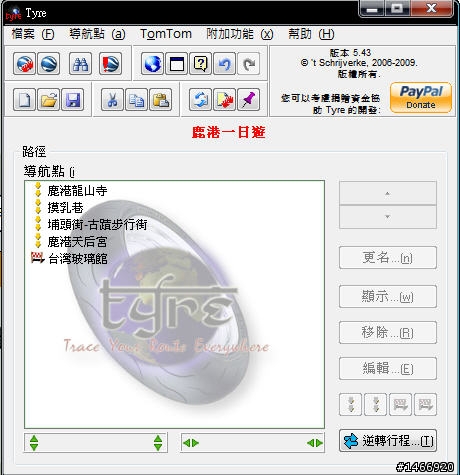Click the second yellow arrows waypoint button
This screenshot has height=475, width=460.
(x=376, y=404)
